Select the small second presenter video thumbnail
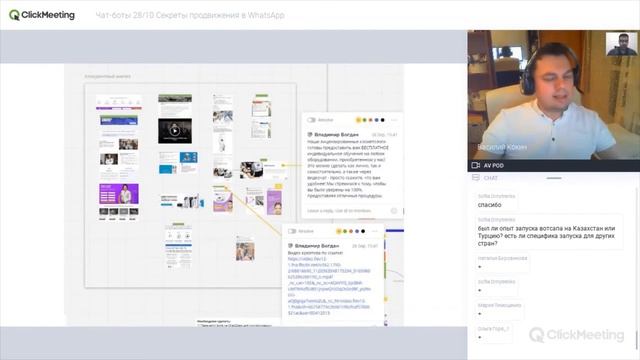This screenshot has height=360, width=640. pos(621,44)
